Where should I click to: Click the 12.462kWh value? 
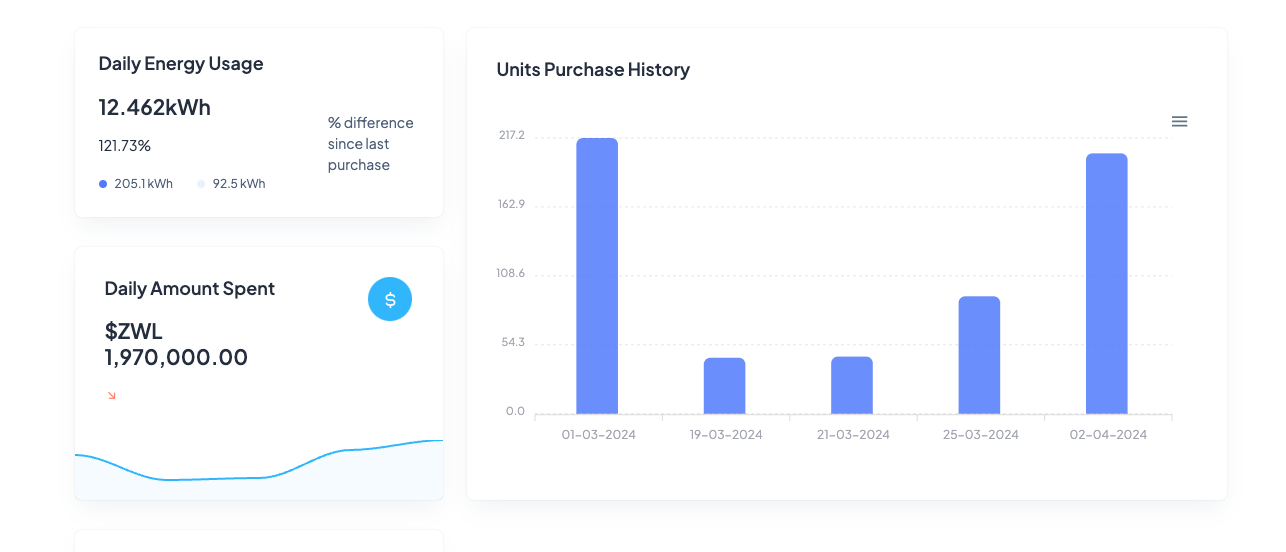[154, 107]
